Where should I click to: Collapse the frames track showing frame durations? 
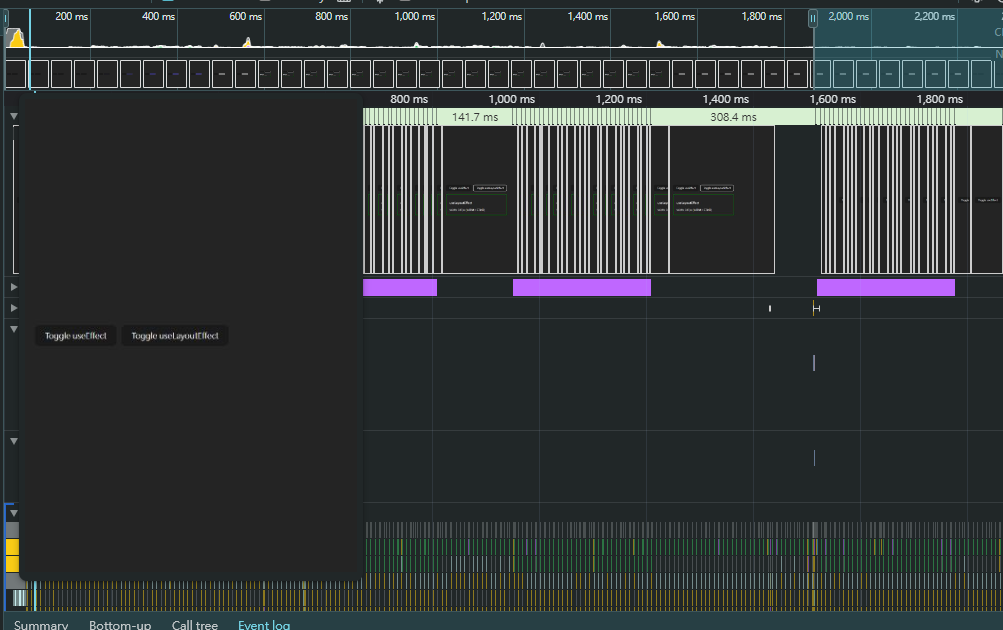click(13, 117)
